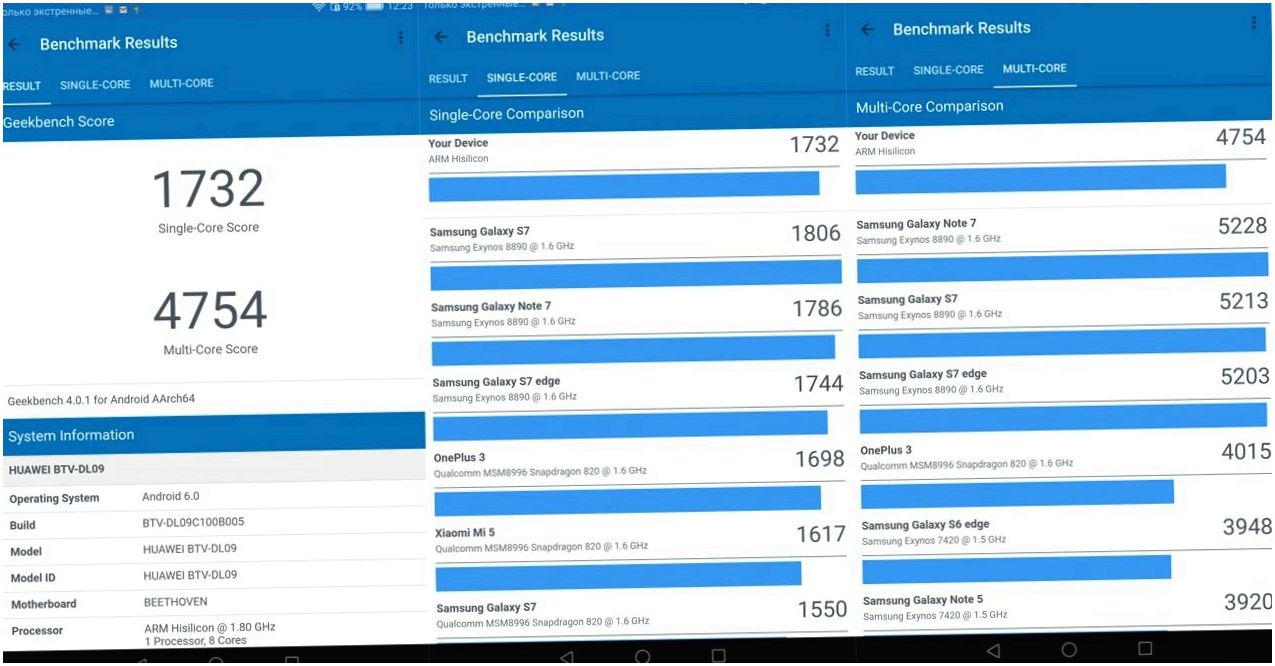Tap 'BTV-DL09C100B005' Build value

(x=193, y=522)
